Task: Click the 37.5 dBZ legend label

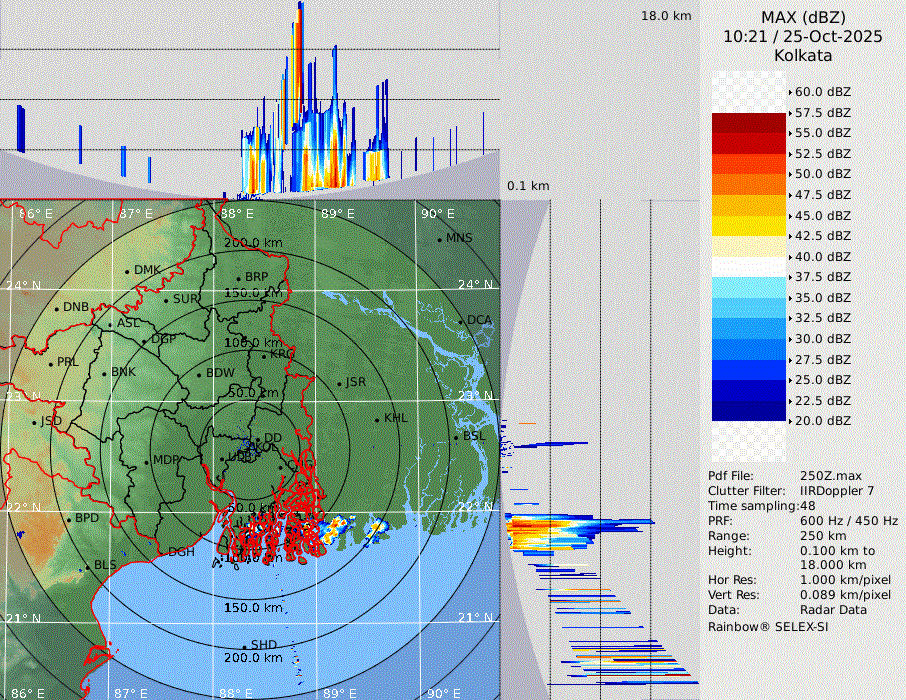Action: coord(822,277)
